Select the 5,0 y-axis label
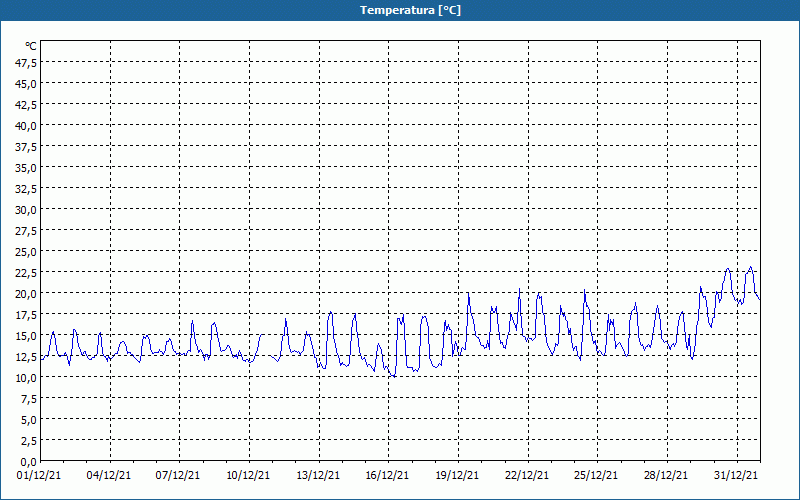The height and width of the screenshot is (500, 800). pos(29,420)
